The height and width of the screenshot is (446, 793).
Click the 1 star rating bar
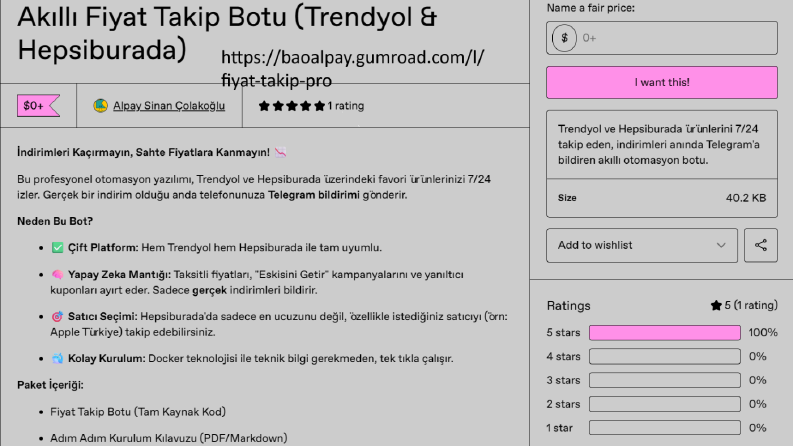click(x=665, y=428)
